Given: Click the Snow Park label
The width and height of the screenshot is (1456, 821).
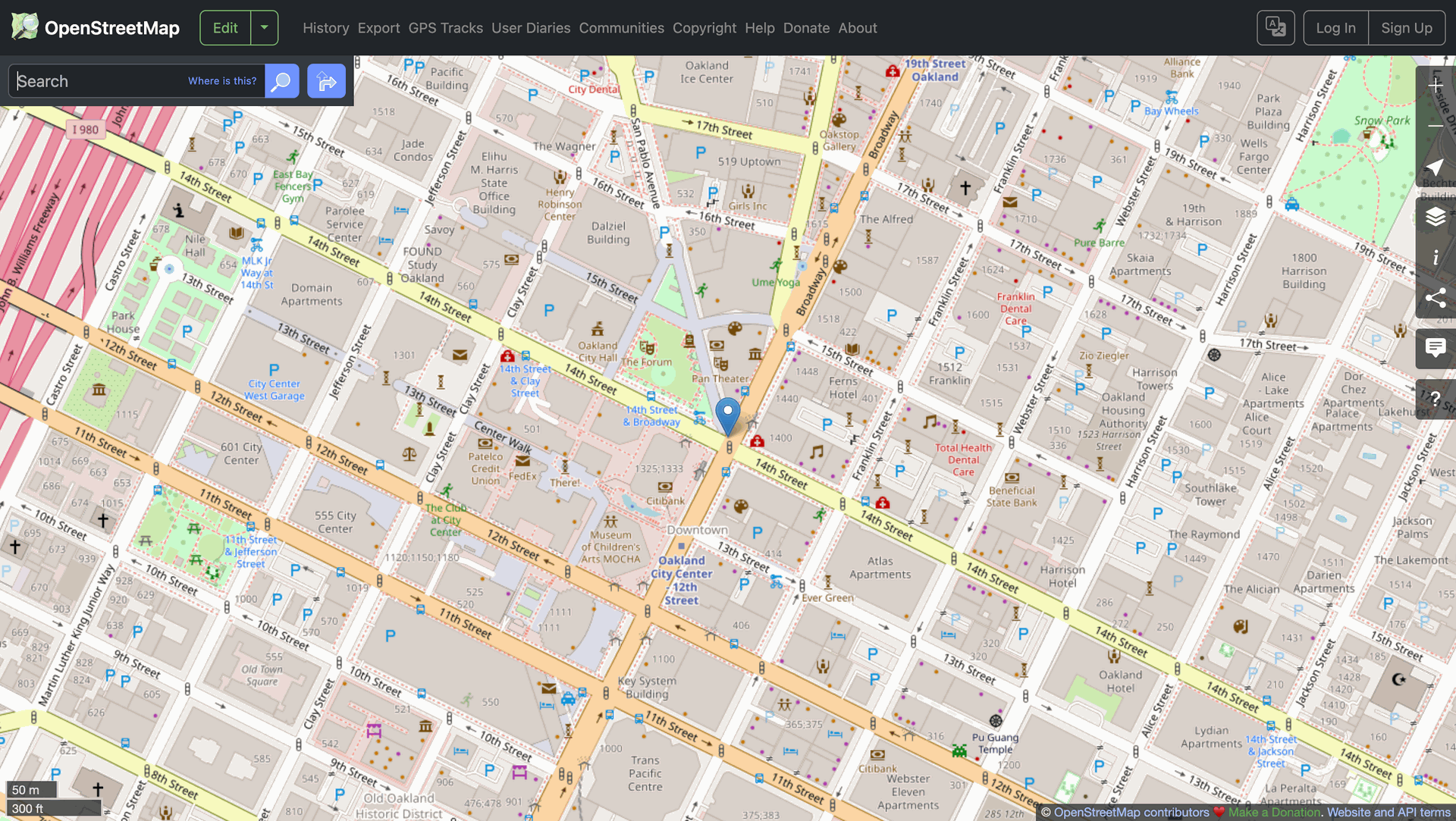Looking at the screenshot, I should pos(1382,121).
